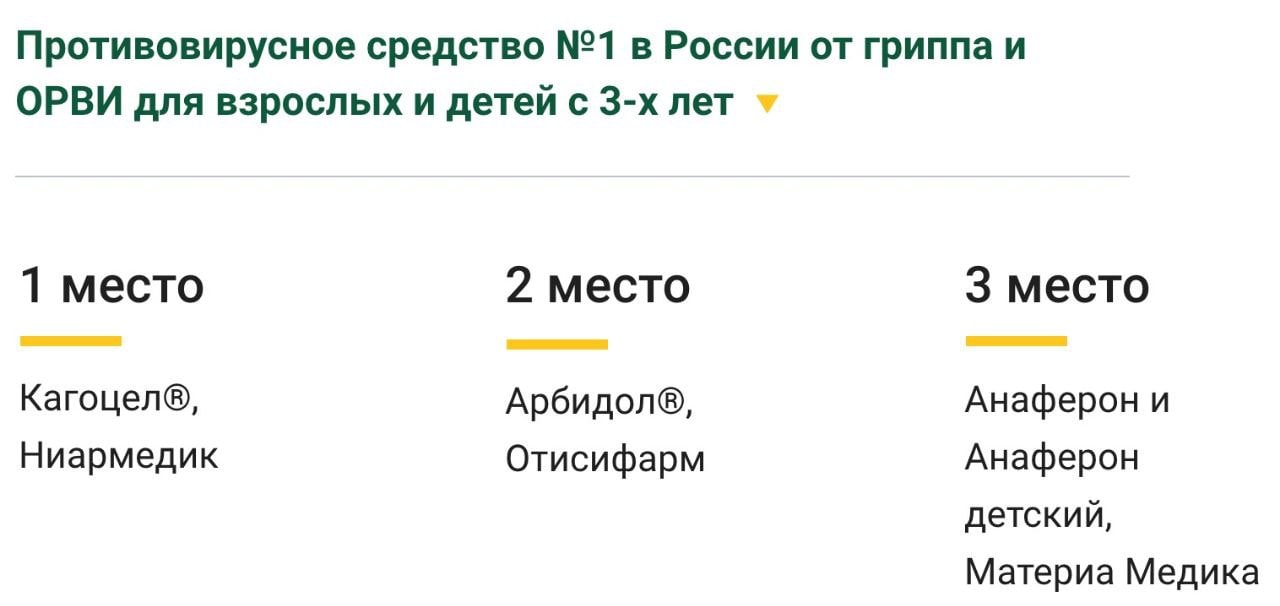Click the yellow bar under "1 место"
Screen dimensions: 1280x606
[x=71, y=341]
